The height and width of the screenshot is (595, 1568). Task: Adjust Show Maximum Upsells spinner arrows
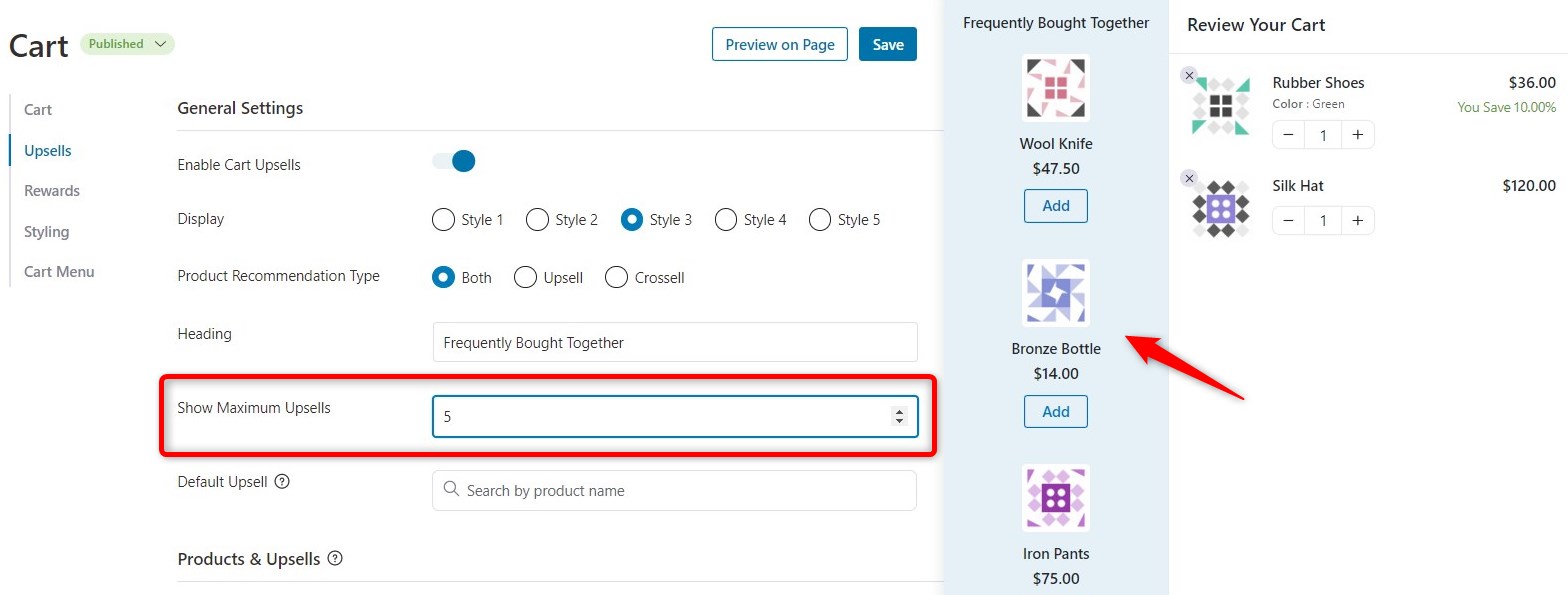[x=899, y=417]
